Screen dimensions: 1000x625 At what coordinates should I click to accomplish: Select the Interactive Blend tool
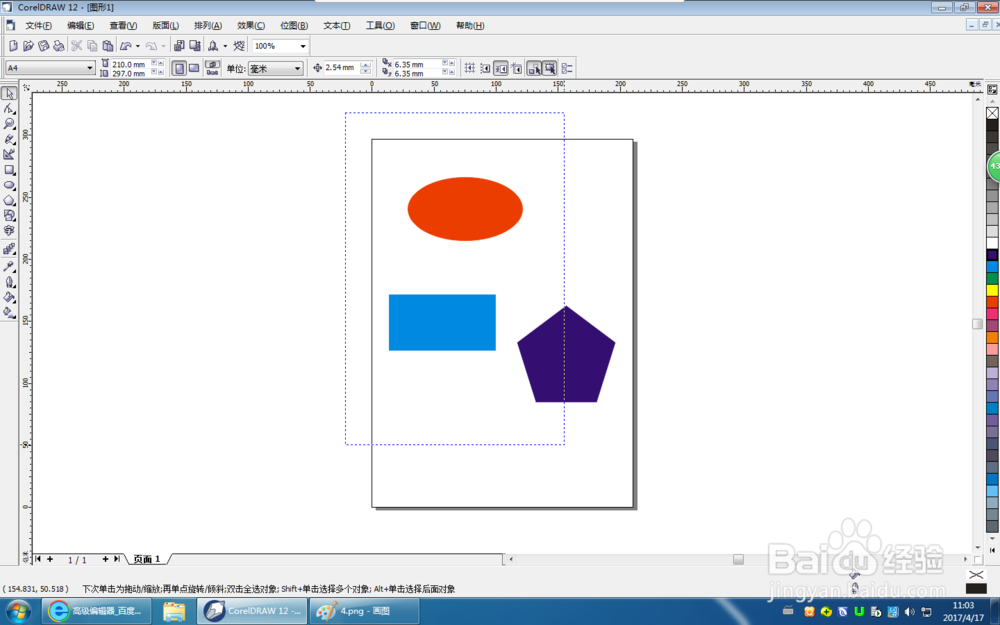9,249
